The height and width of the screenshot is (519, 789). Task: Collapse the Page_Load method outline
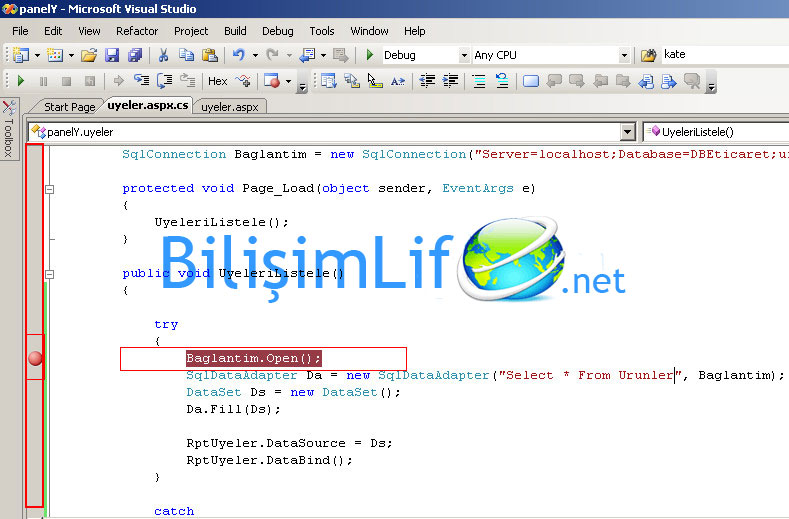pyautogui.click(x=49, y=189)
